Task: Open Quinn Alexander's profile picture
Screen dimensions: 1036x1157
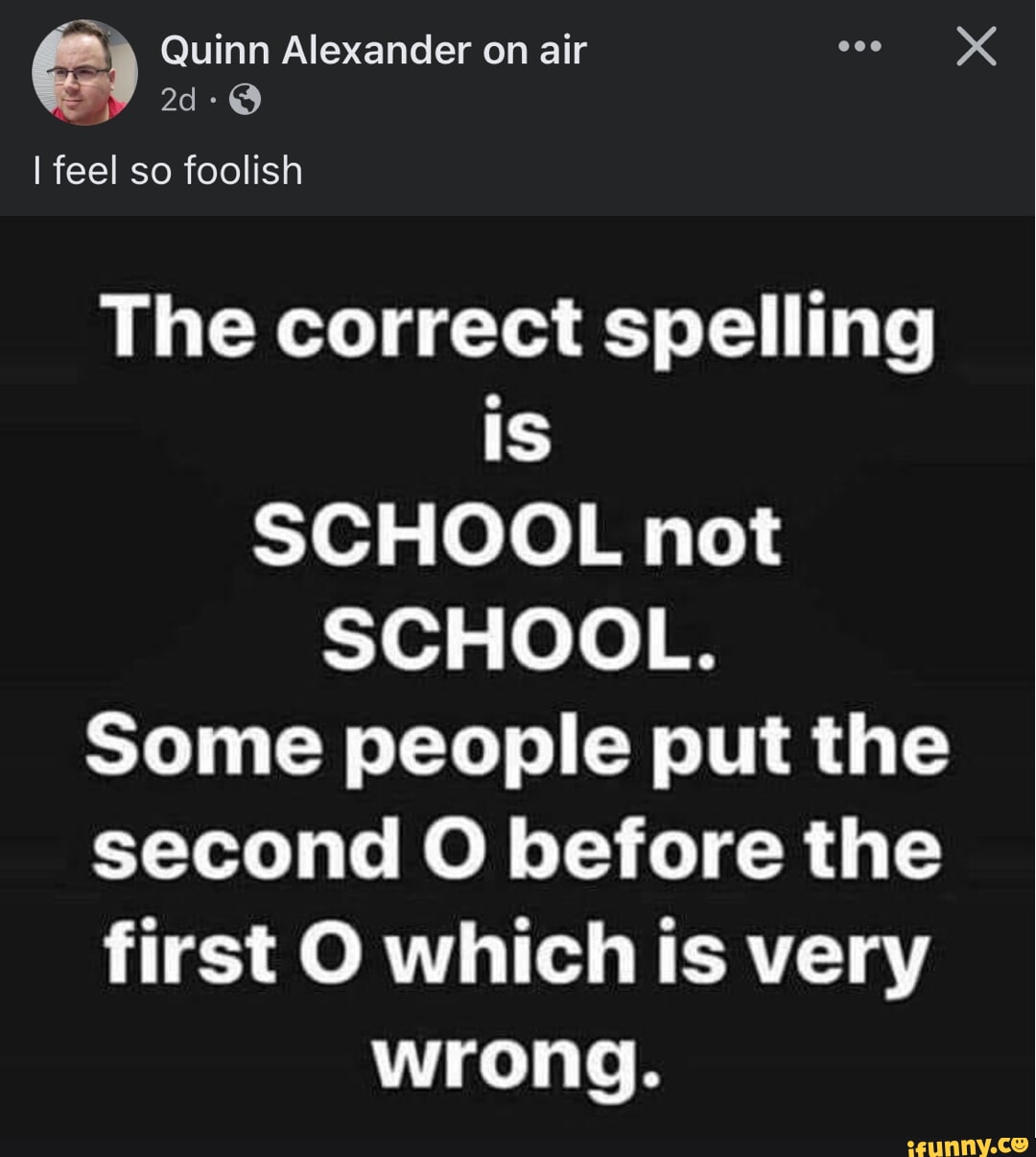Action: click(84, 72)
